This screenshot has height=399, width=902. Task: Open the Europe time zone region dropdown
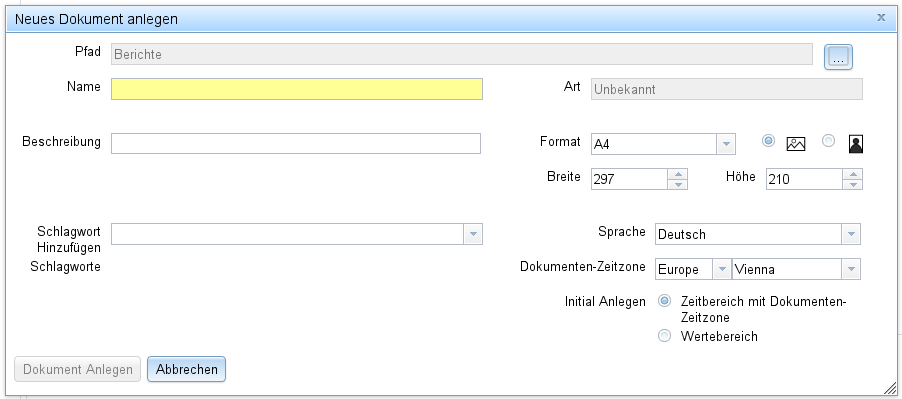point(721,269)
